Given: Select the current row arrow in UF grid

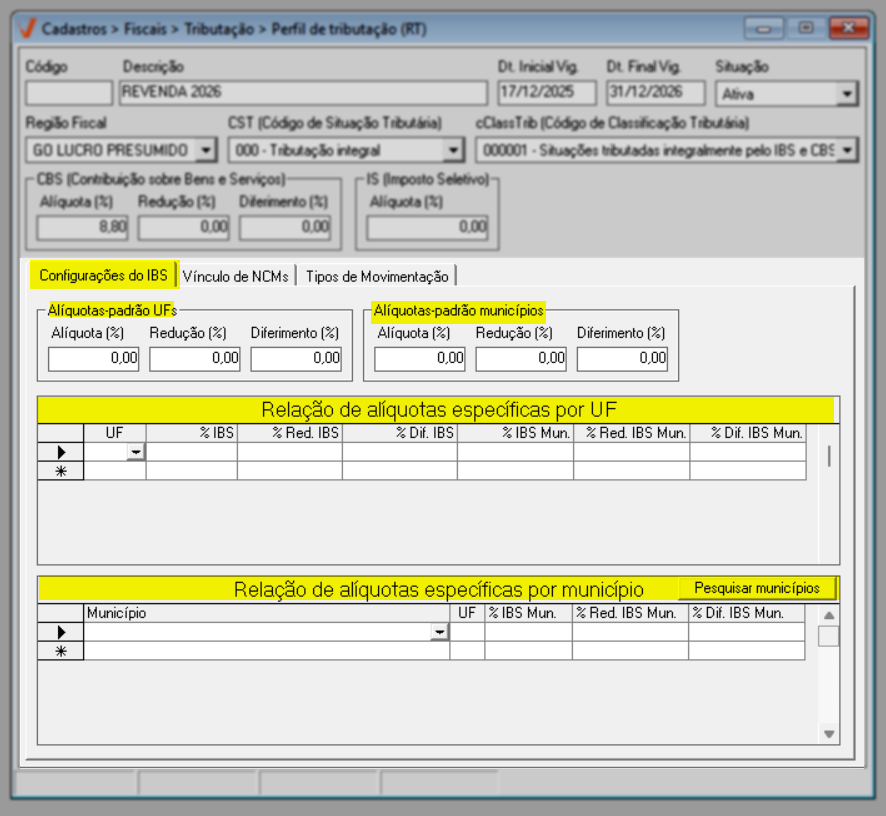Looking at the screenshot, I should pyautogui.click(x=61, y=453).
